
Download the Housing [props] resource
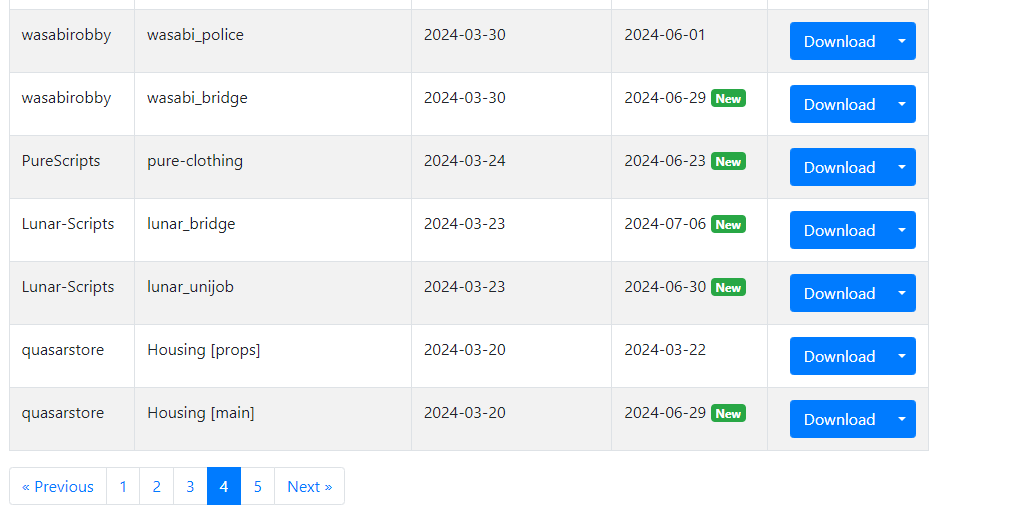(x=839, y=356)
